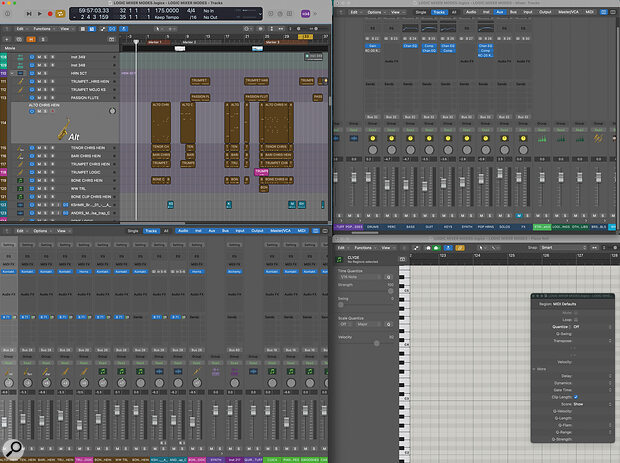Click narrow channel strips icon in top mixer
The image size is (620, 463).
pos(603,12)
